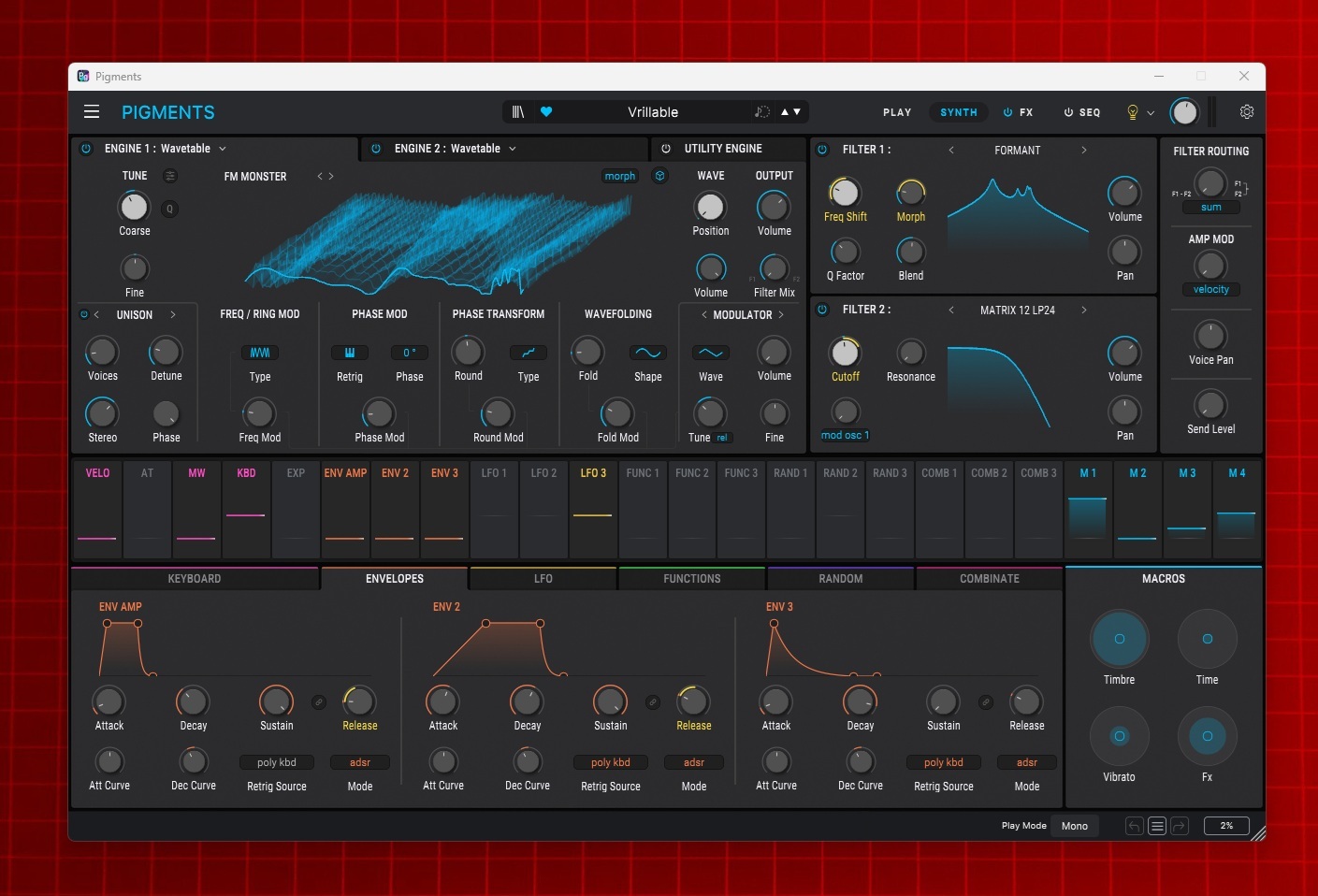Open the KEYBOARD modulation tab
This screenshot has width=1318, height=896.
[x=195, y=579]
